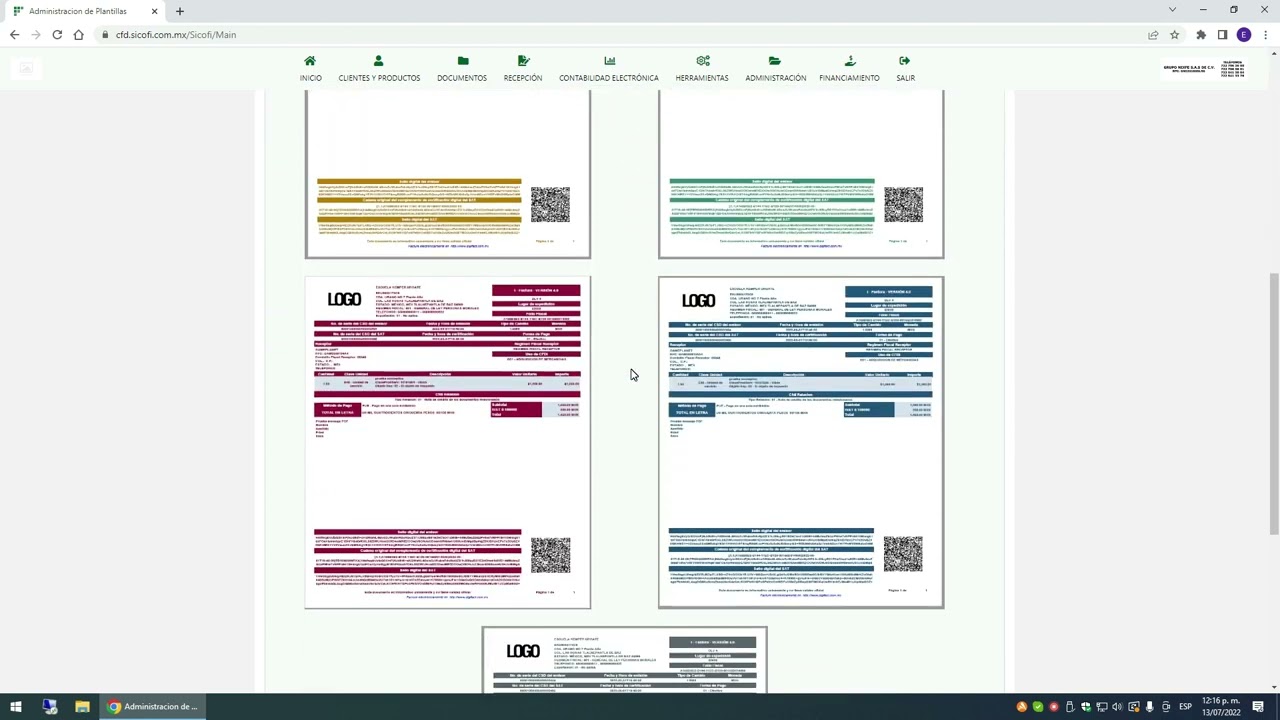
Task: Open a new browser tab
Action: point(180,11)
